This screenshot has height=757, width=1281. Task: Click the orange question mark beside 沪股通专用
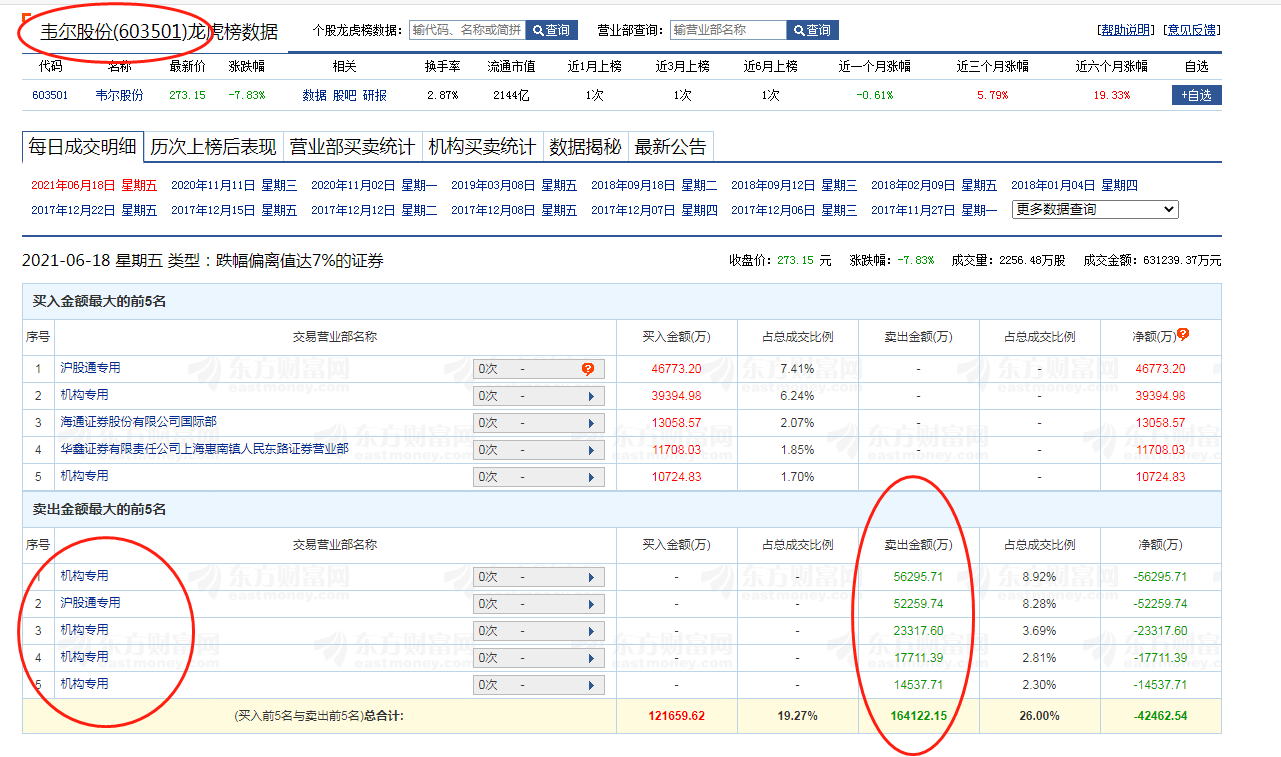(588, 369)
